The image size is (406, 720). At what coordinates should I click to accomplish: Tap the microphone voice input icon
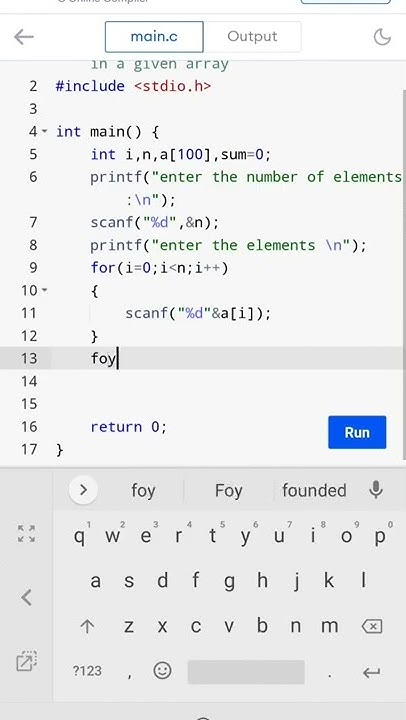point(376,490)
